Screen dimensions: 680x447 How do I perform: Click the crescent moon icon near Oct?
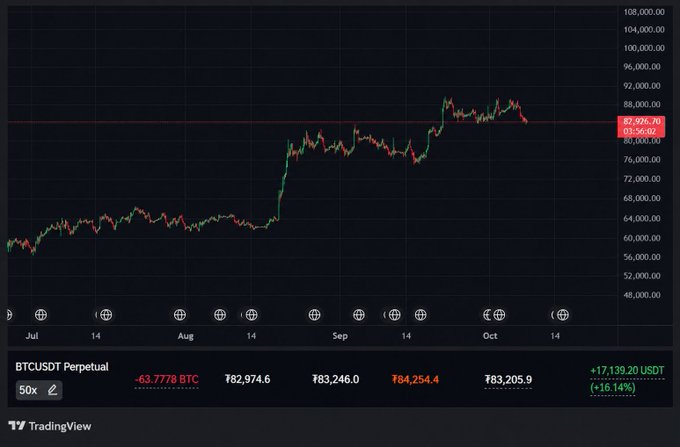487,315
